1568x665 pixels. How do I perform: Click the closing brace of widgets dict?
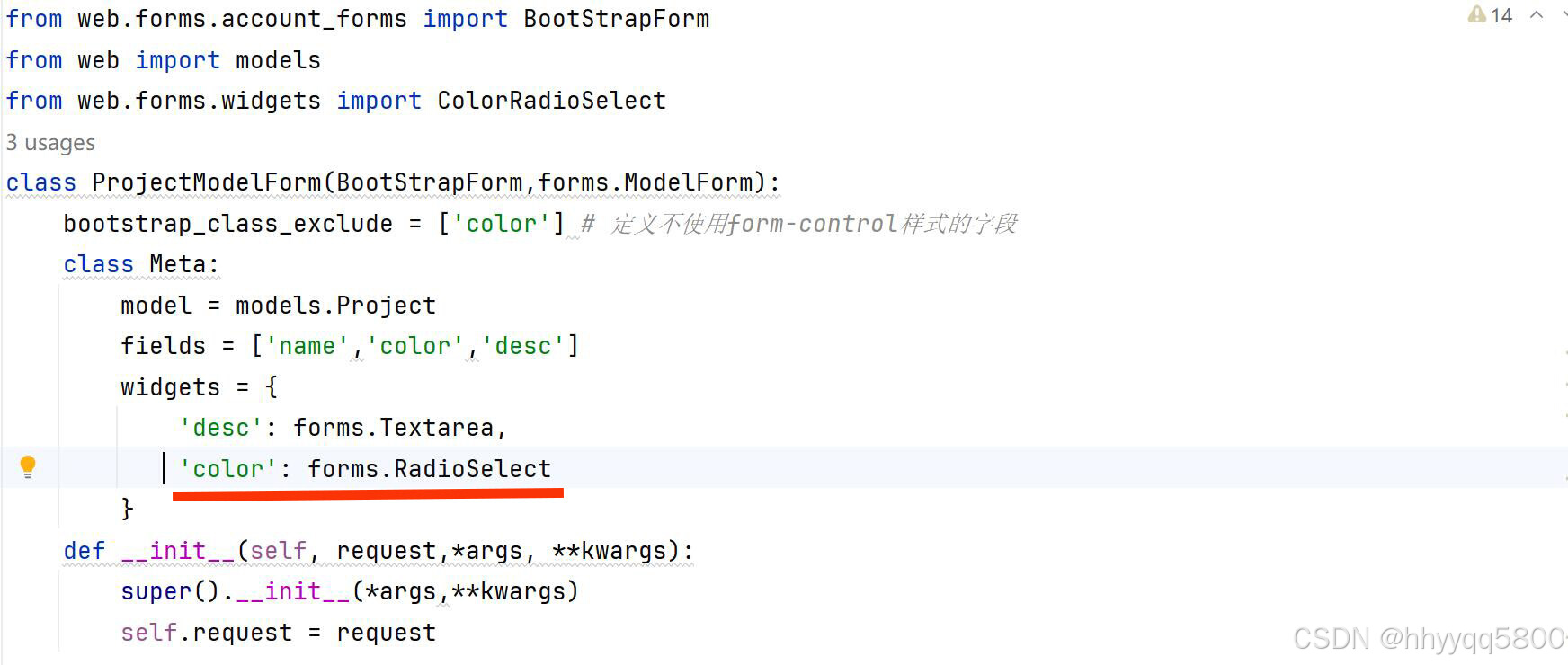point(127,510)
